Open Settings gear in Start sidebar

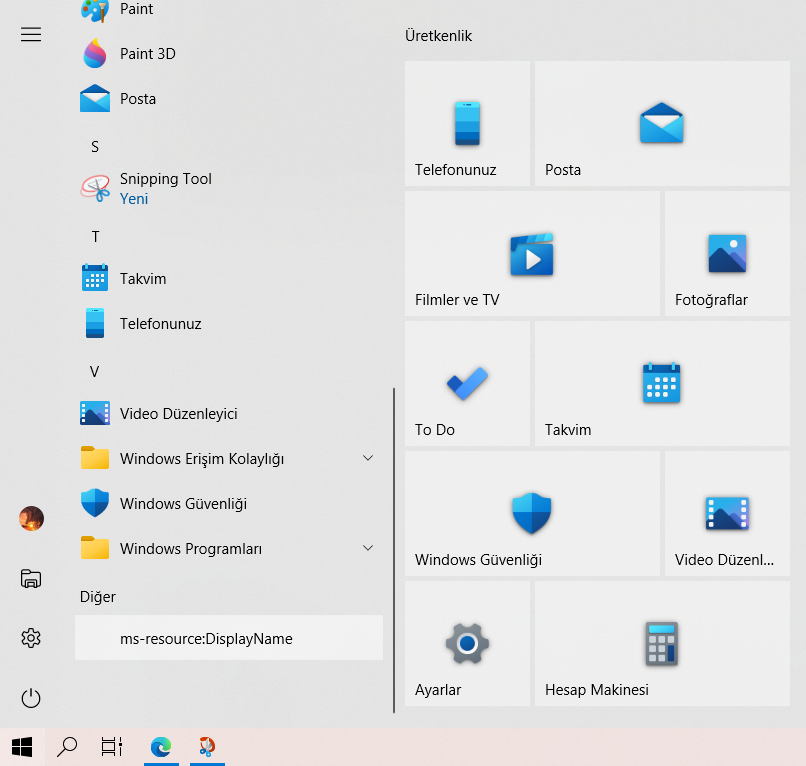click(31, 638)
